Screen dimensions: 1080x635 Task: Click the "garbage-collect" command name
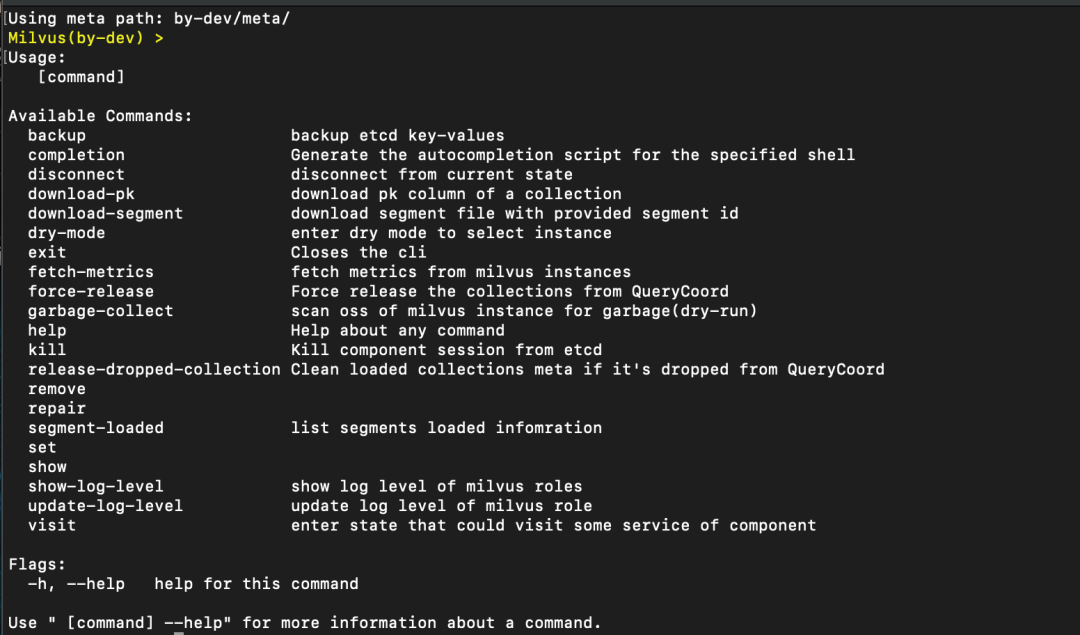100,311
